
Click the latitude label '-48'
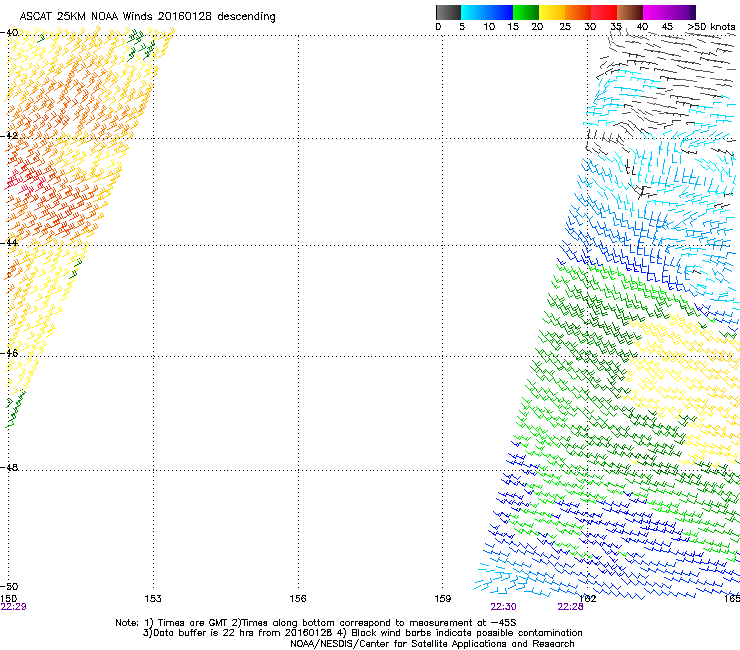coord(9,467)
